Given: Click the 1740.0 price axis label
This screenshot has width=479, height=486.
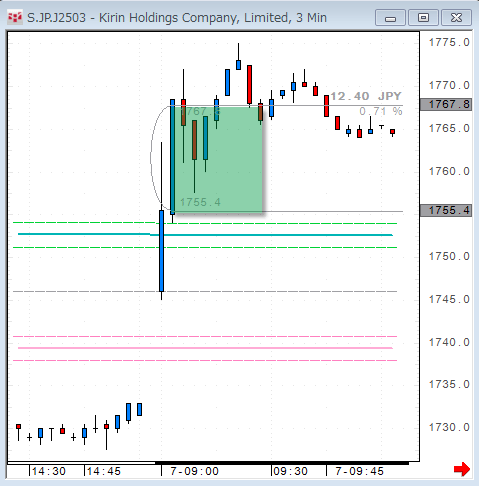Looking at the screenshot, I should pyautogui.click(x=449, y=342).
